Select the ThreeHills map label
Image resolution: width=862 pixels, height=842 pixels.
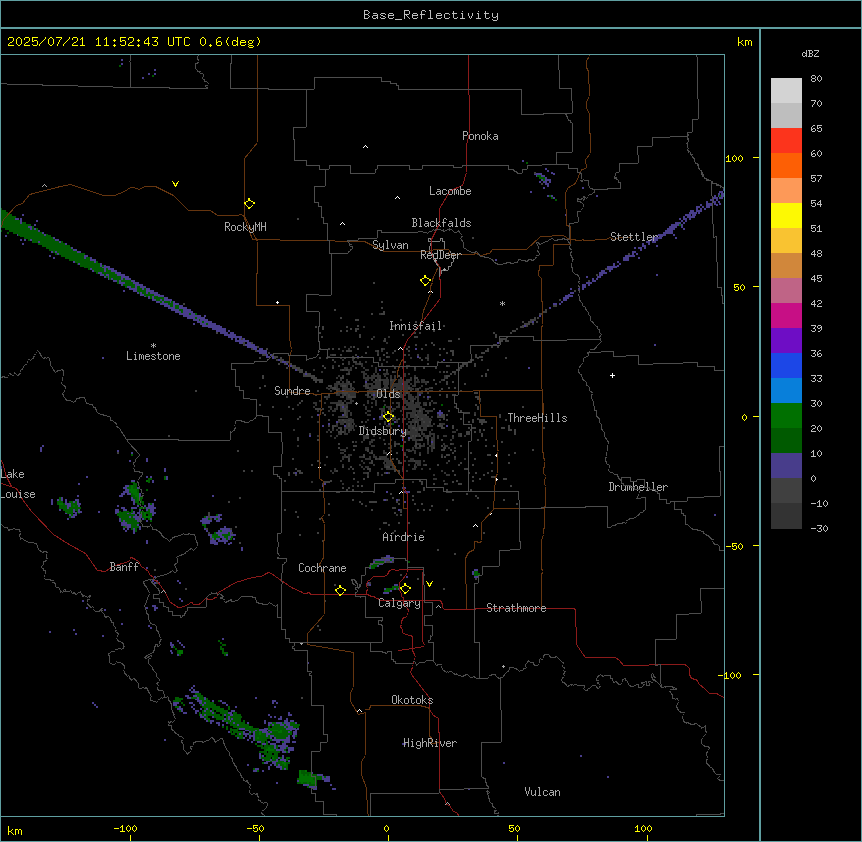pos(537,418)
